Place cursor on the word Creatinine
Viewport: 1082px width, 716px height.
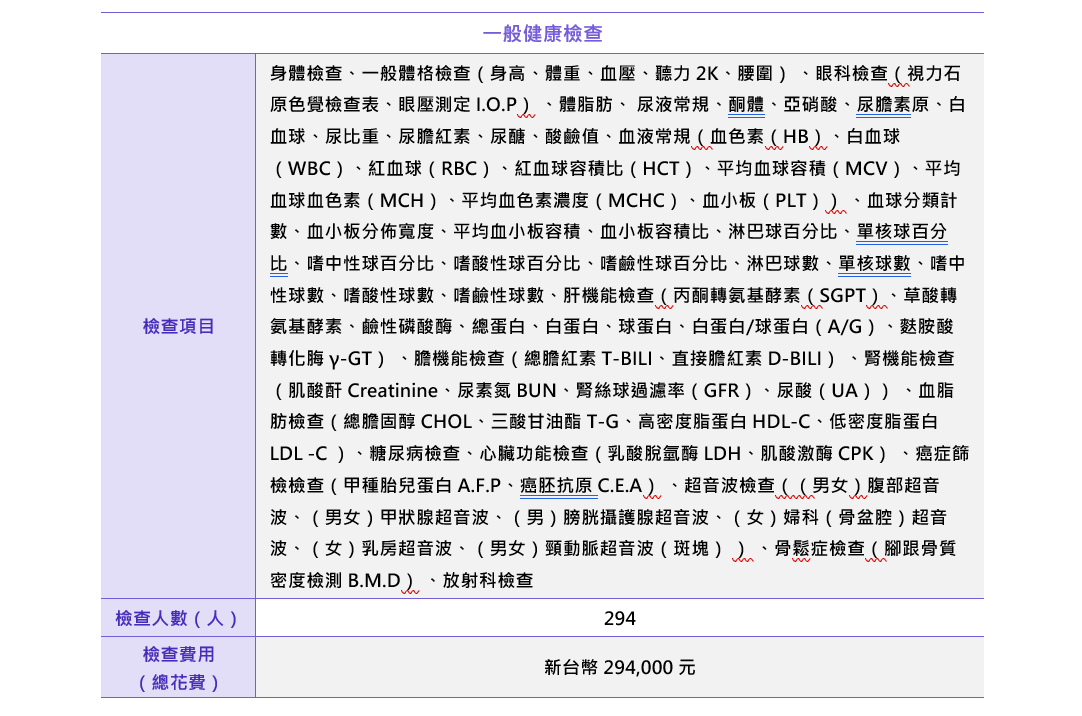pyautogui.click(x=393, y=390)
